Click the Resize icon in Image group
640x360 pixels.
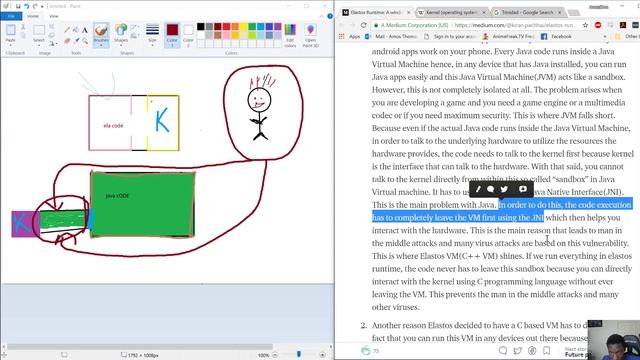pyautogui.click(x=51, y=35)
